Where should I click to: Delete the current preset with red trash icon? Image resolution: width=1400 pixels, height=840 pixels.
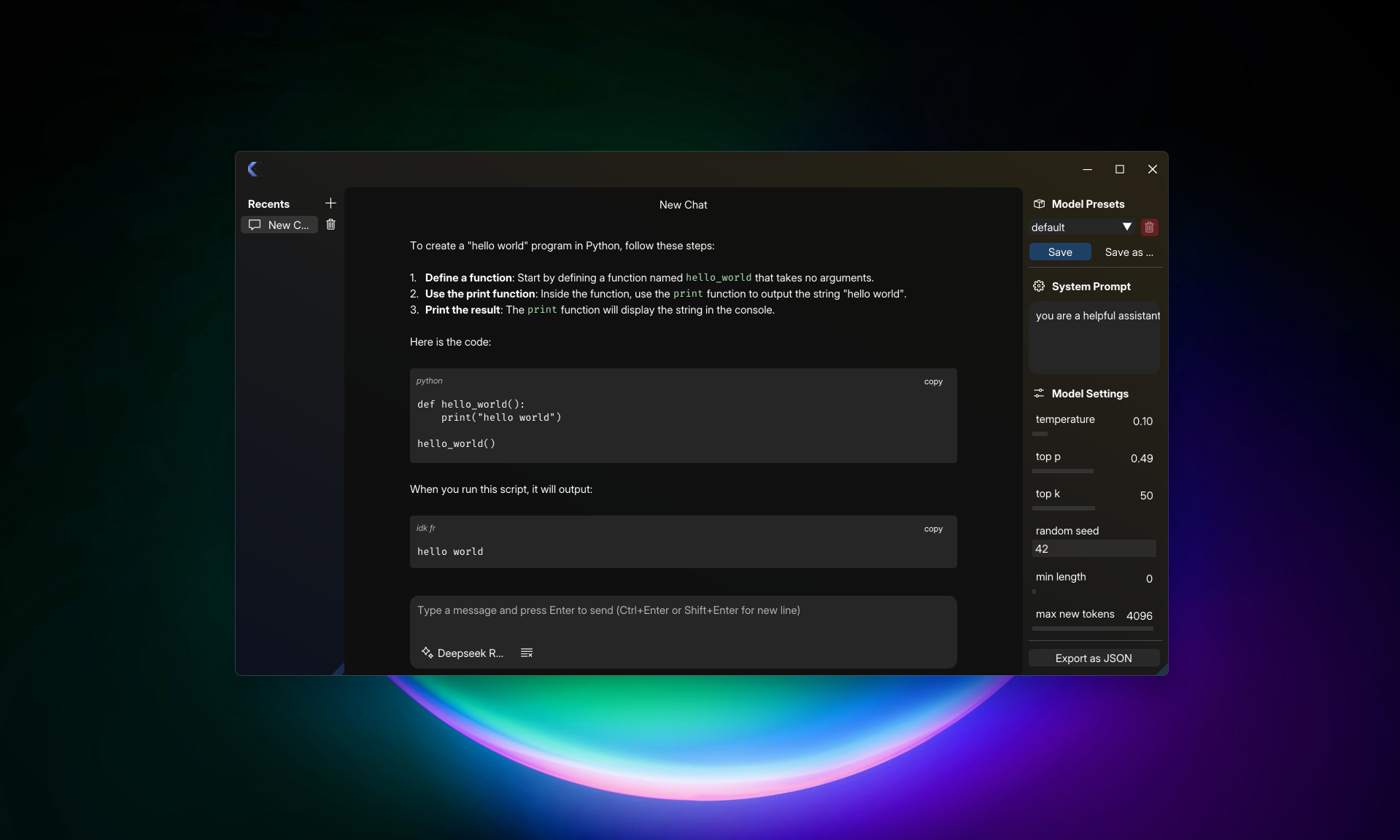[x=1149, y=227]
